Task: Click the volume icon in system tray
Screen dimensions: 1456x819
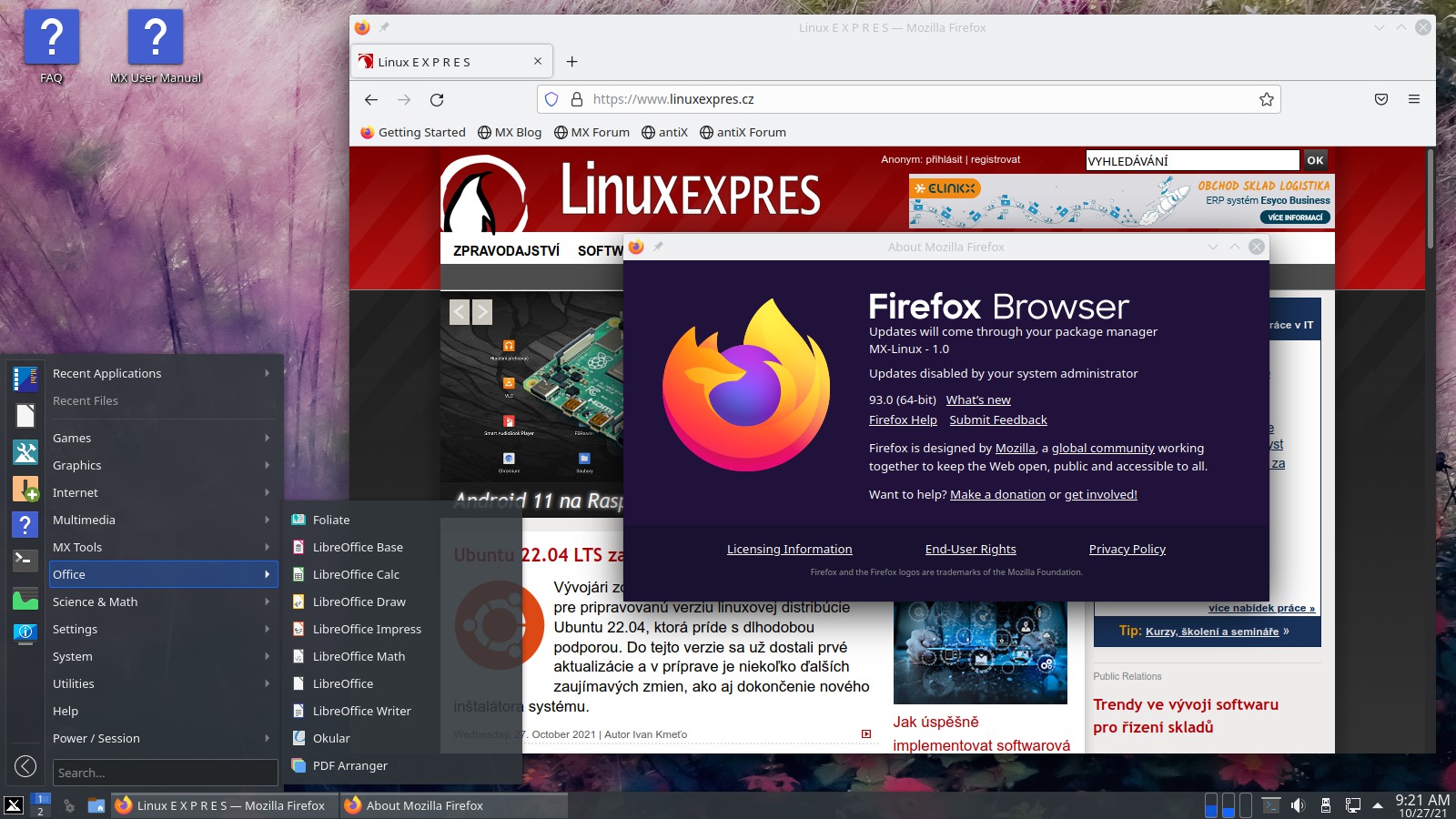Action: coord(1298,805)
